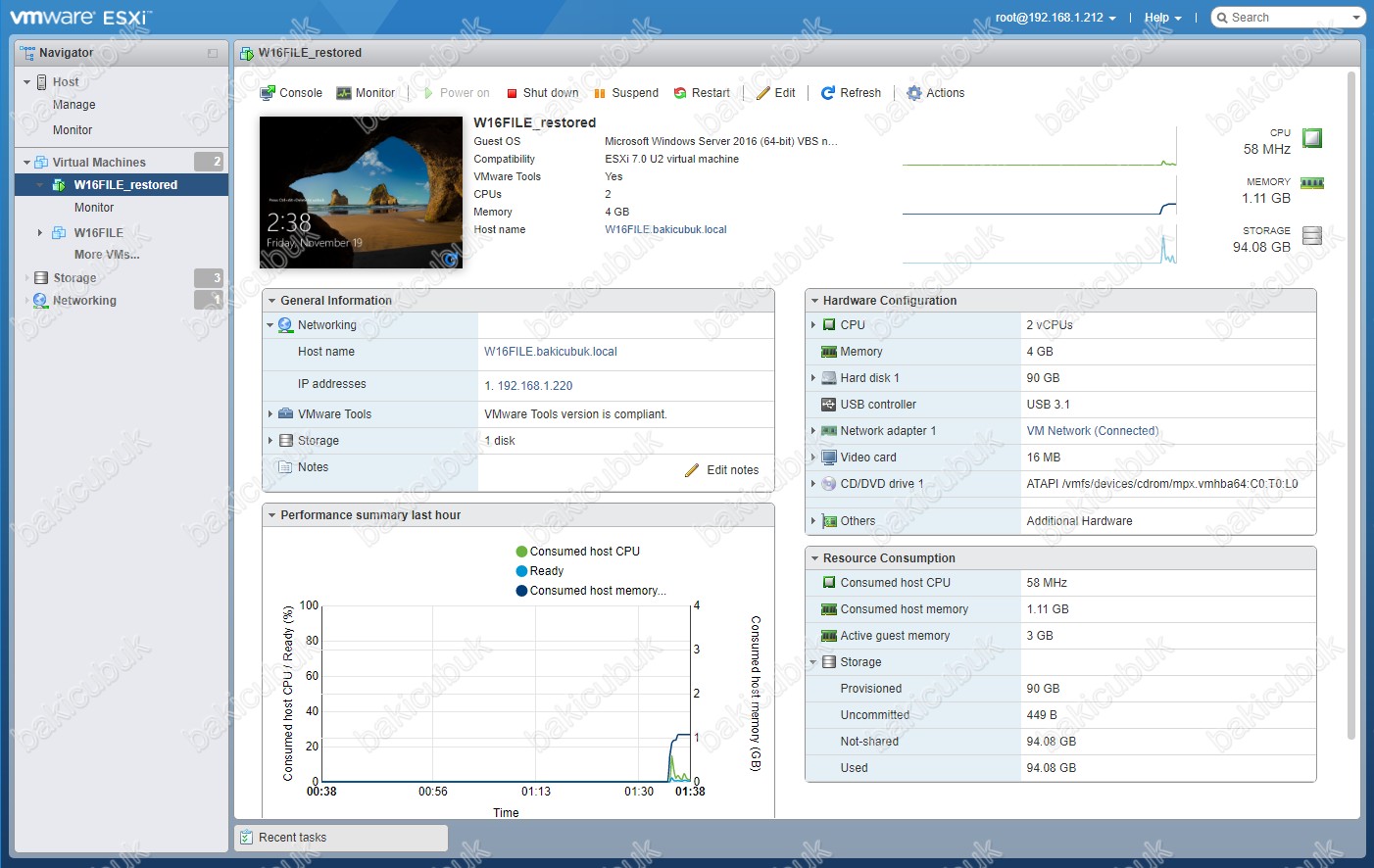Collapse Performance summary last hour panel
The image size is (1374, 868).
coord(271,515)
